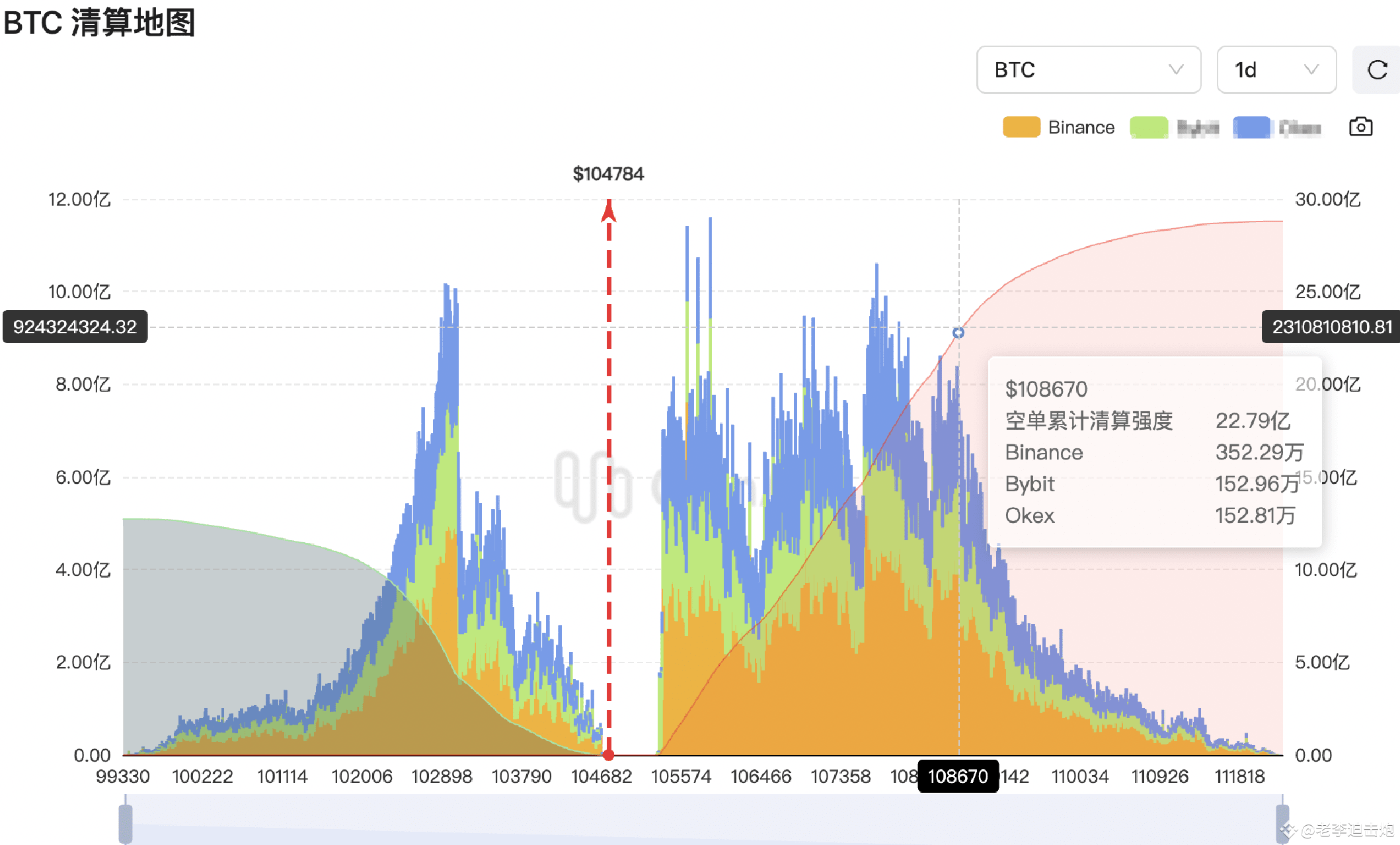Viewport: 1400px width, 845px height.
Task: Click the 924324324.32 left axis tag
Action: 75,327
